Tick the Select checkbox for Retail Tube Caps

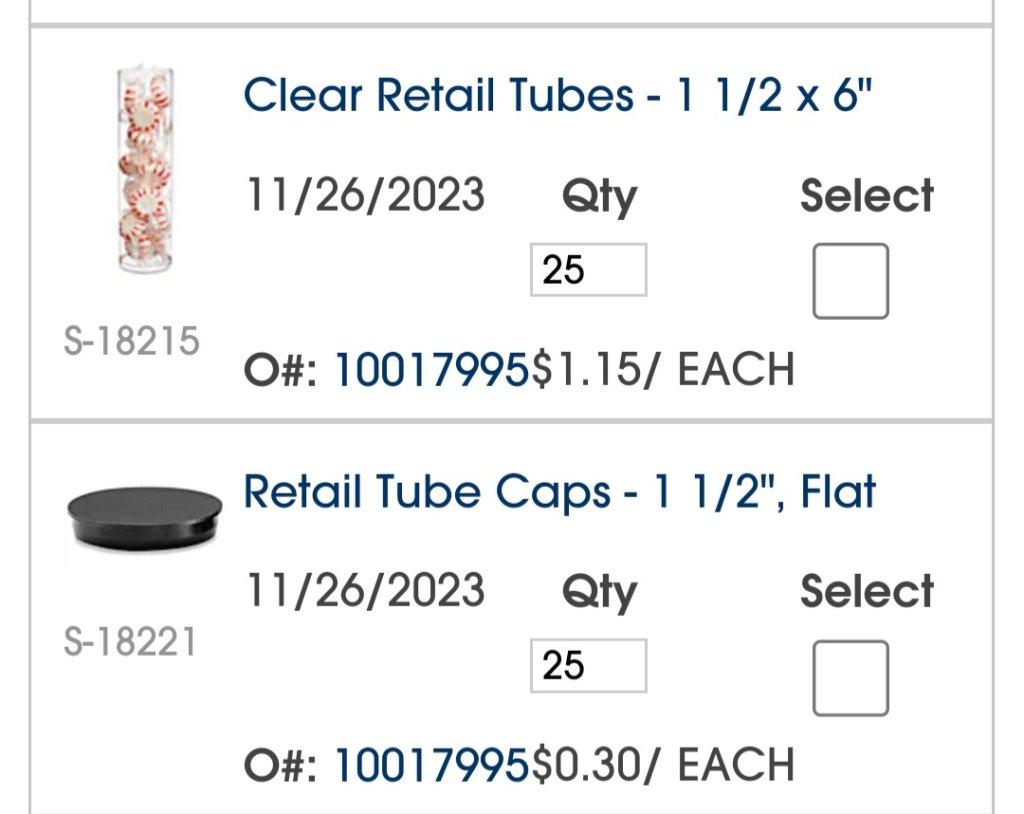[x=850, y=678]
